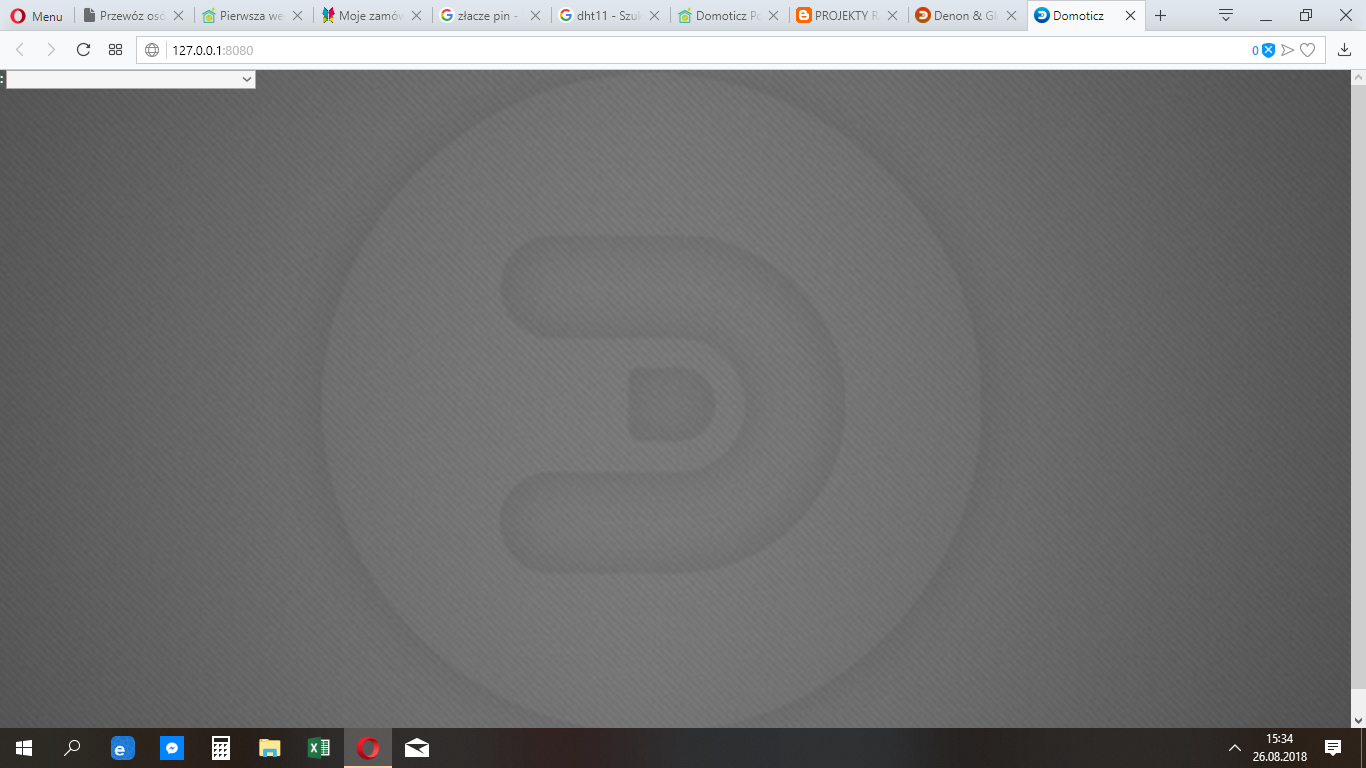Click the Opera taskbar icon

tap(368, 748)
